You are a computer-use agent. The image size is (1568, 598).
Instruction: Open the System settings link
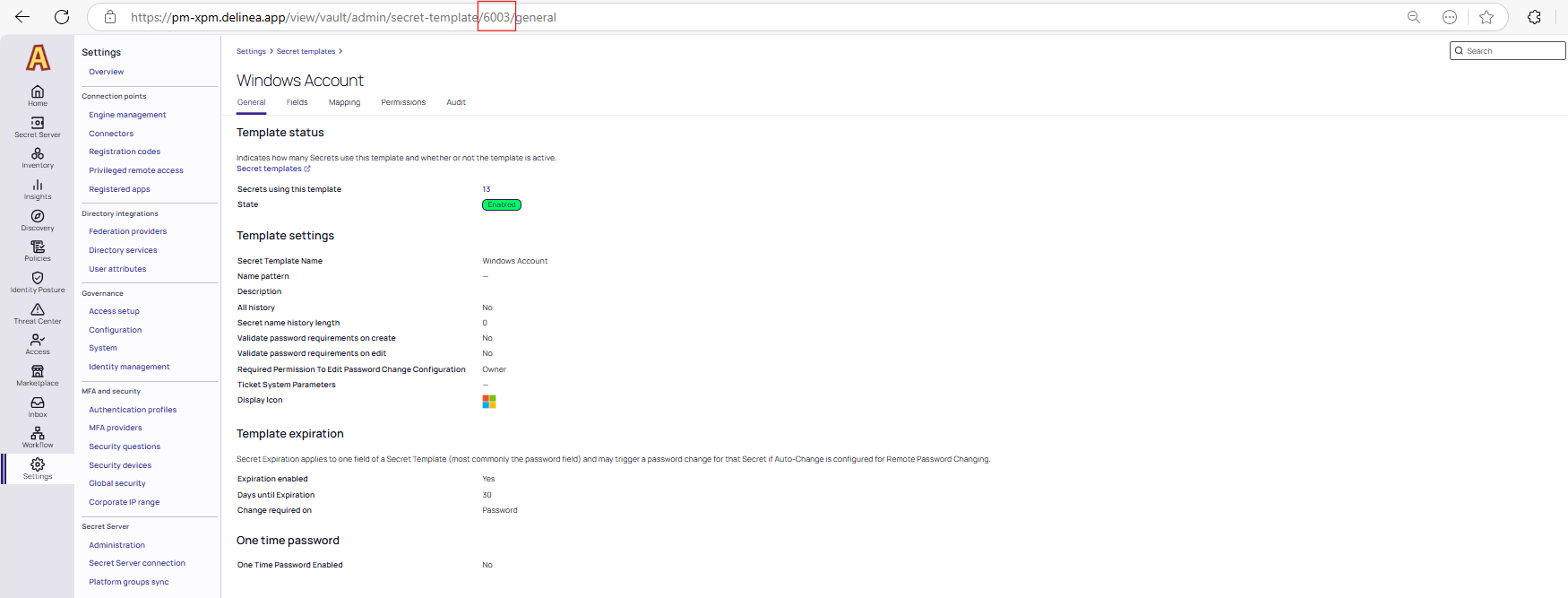(x=103, y=348)
